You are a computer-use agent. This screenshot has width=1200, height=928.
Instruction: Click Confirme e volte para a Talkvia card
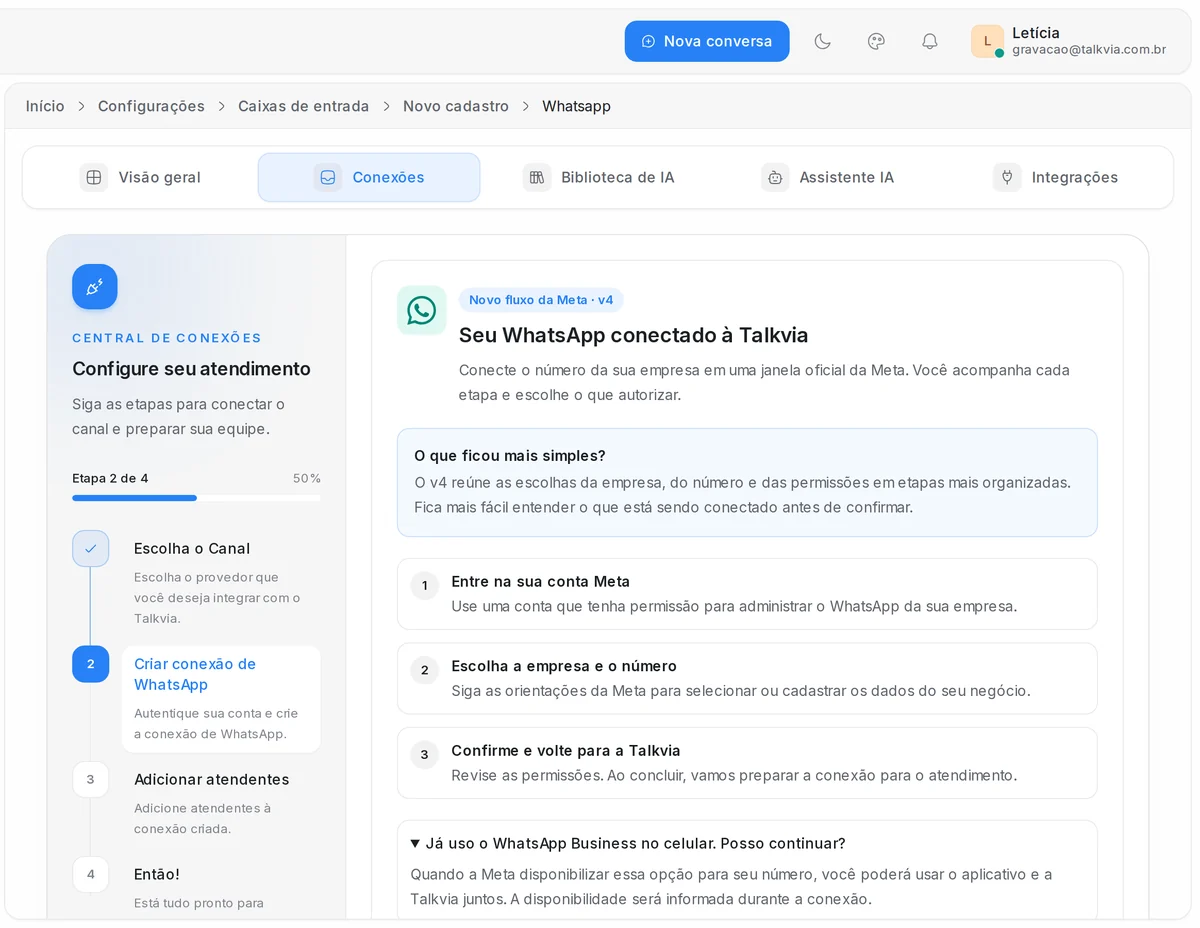[x=747, y=763]
